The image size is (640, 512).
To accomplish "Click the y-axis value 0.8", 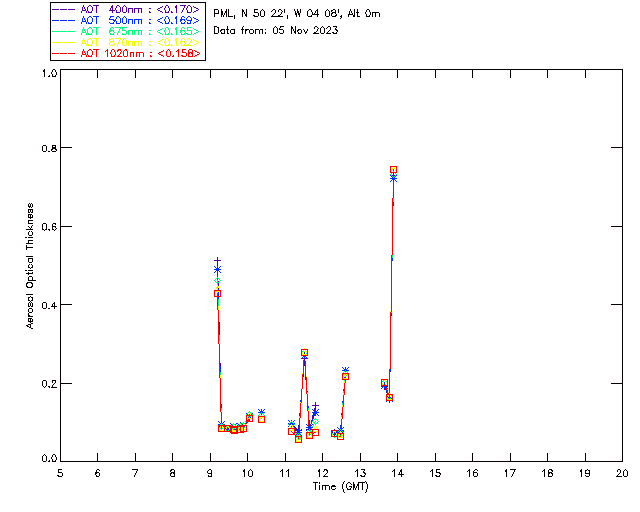I will point(49,148).
